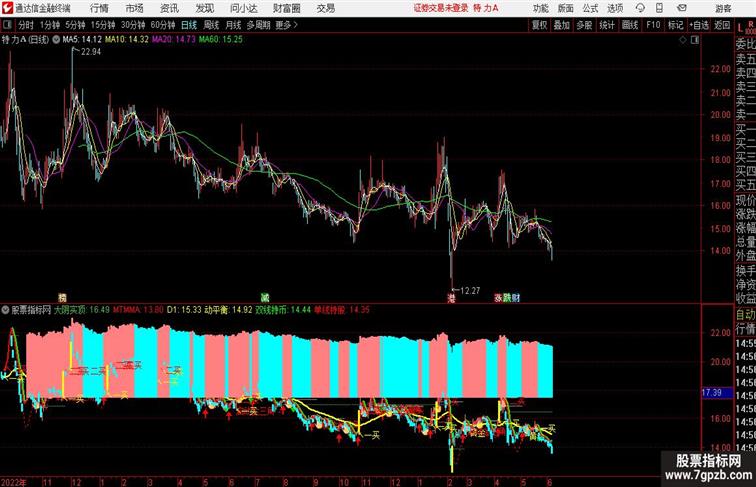756x487 pixels.
Task: Open the 公式 menu
Action: 590,8
